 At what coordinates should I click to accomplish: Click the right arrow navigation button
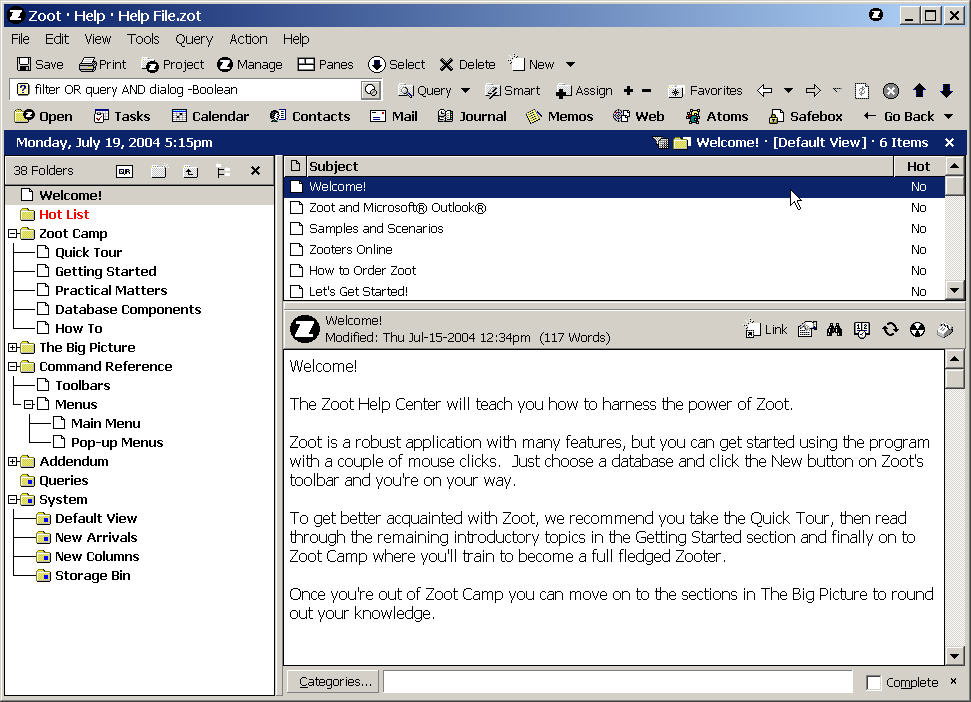(813, 91)
